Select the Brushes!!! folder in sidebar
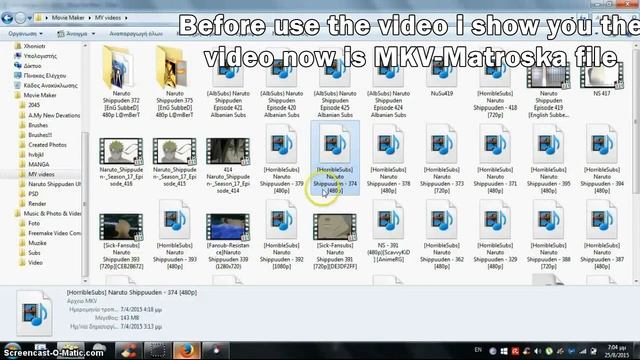The width and height of the screenshot is (640, 360). pyautogui.click(x=36, y=135)
